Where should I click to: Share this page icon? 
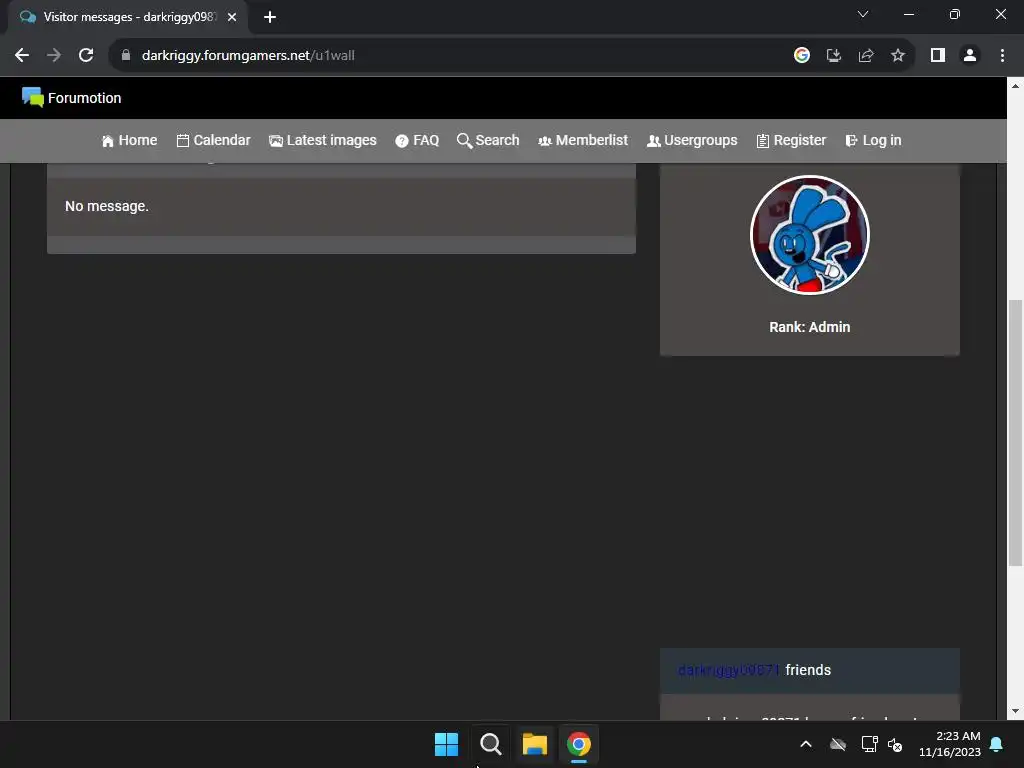(x=866, y=56)
